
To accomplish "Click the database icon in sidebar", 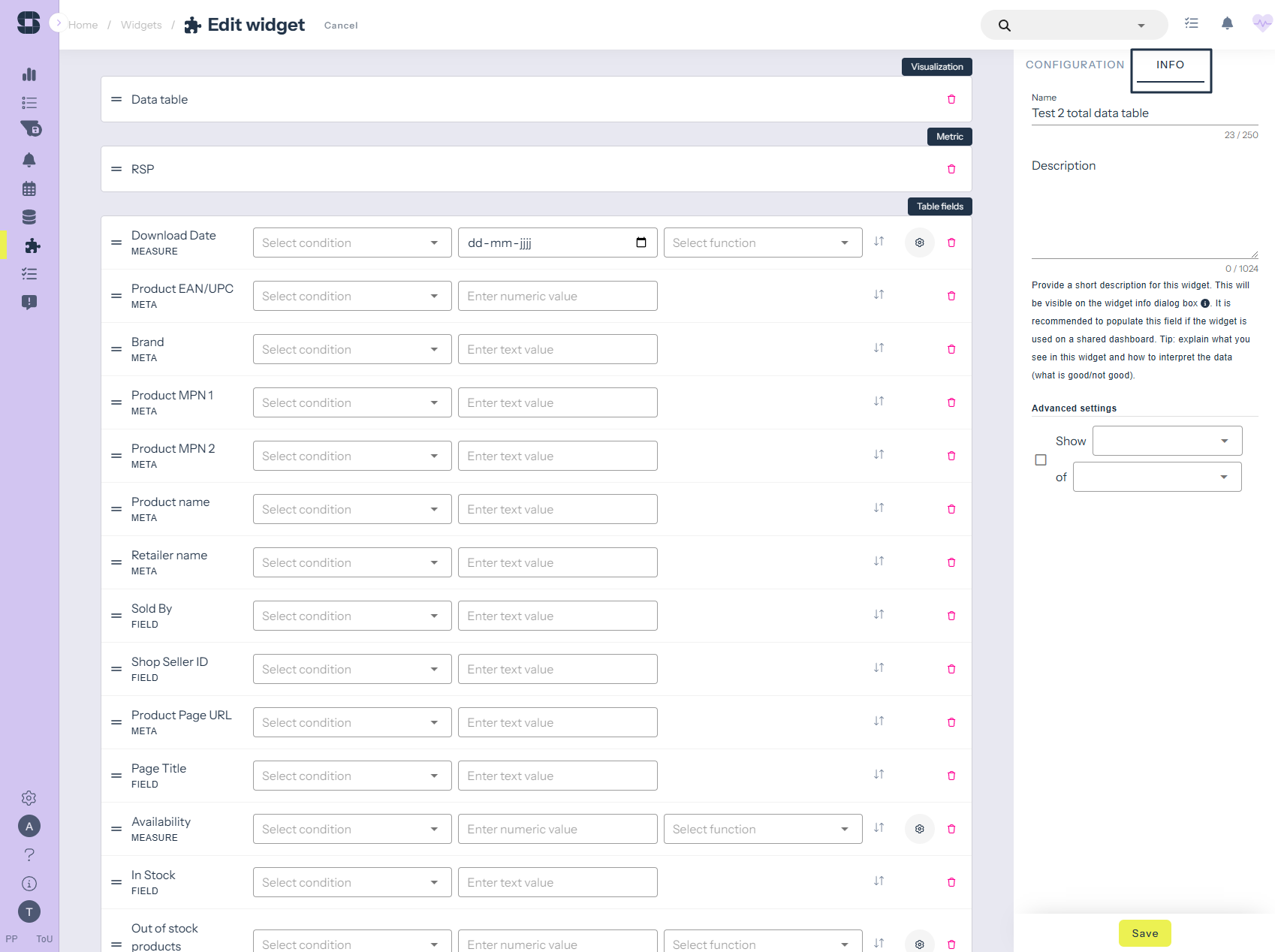I will 29,217.
